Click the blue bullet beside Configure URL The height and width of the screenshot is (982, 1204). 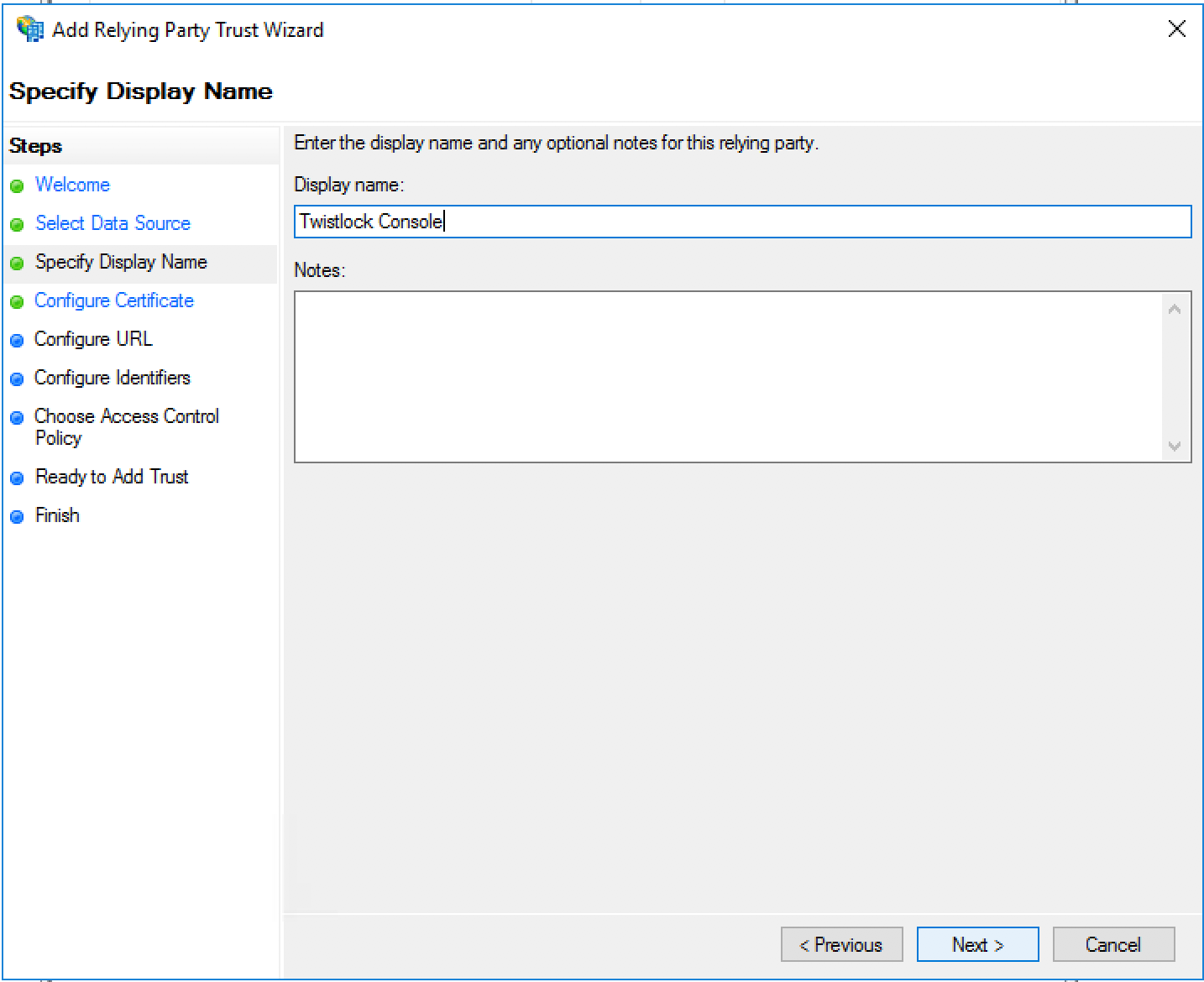click(17, 341)
